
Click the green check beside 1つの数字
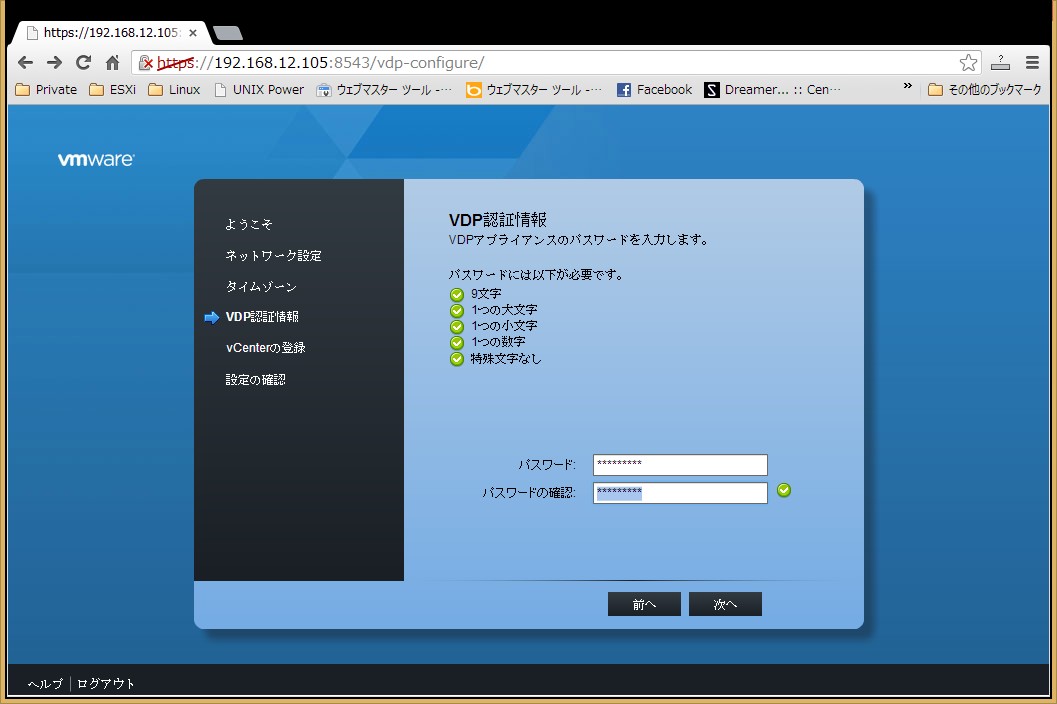point(457,343)
